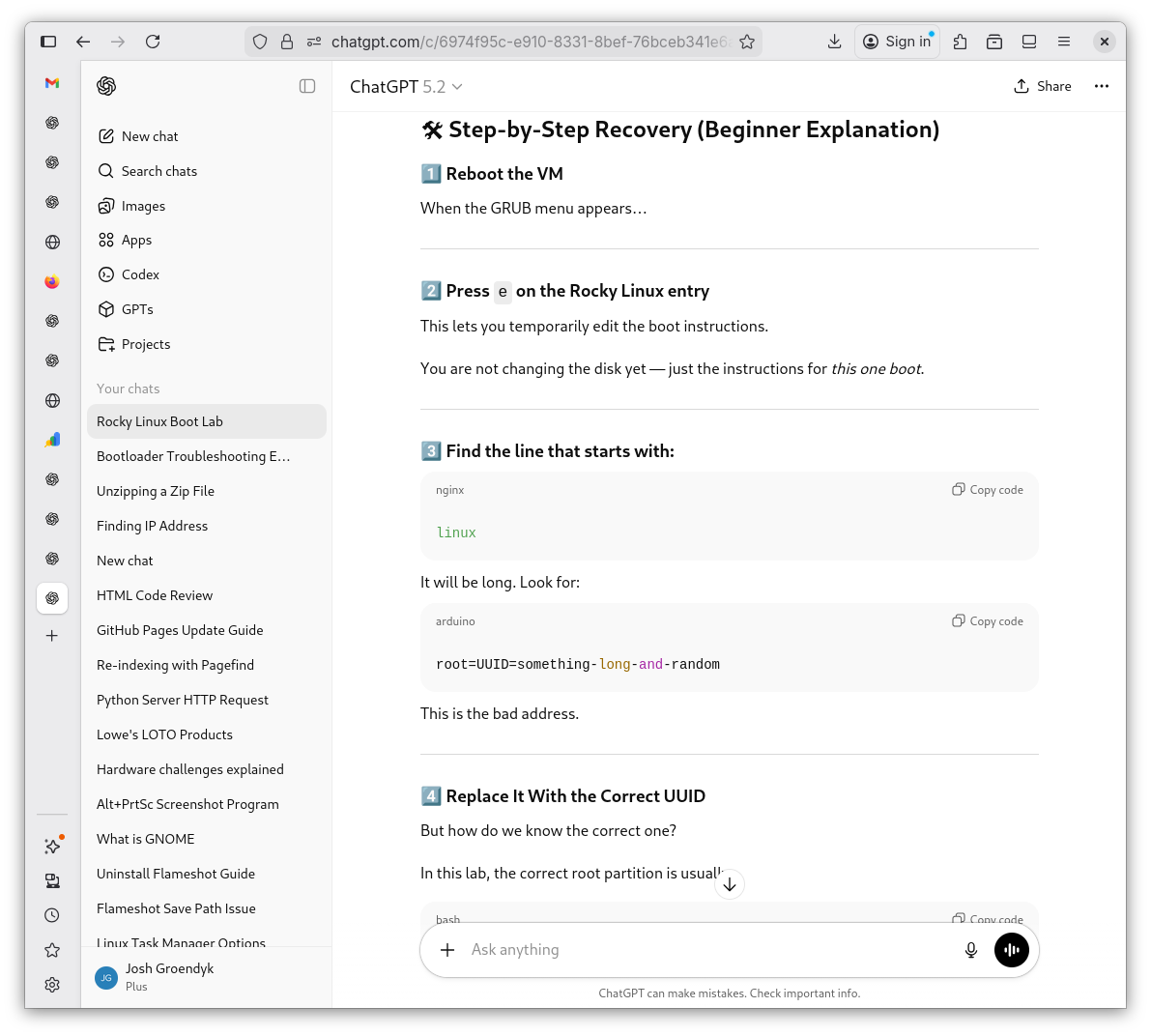Open the three-dot conversation options menu

1101,86
